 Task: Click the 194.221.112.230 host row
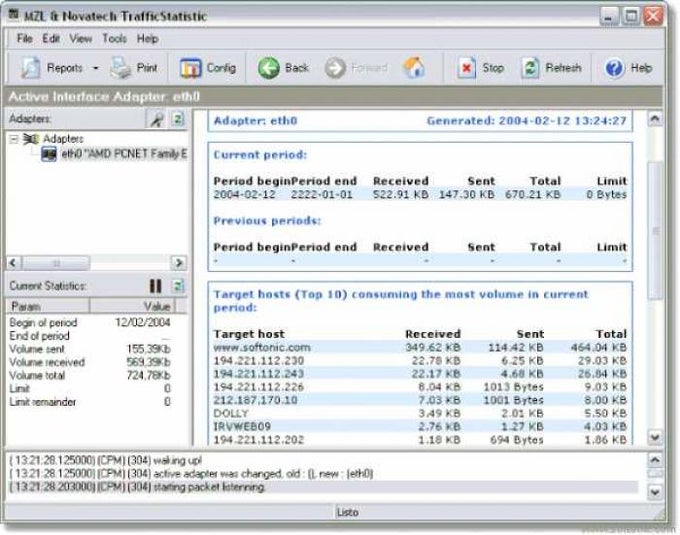point(420,361)
